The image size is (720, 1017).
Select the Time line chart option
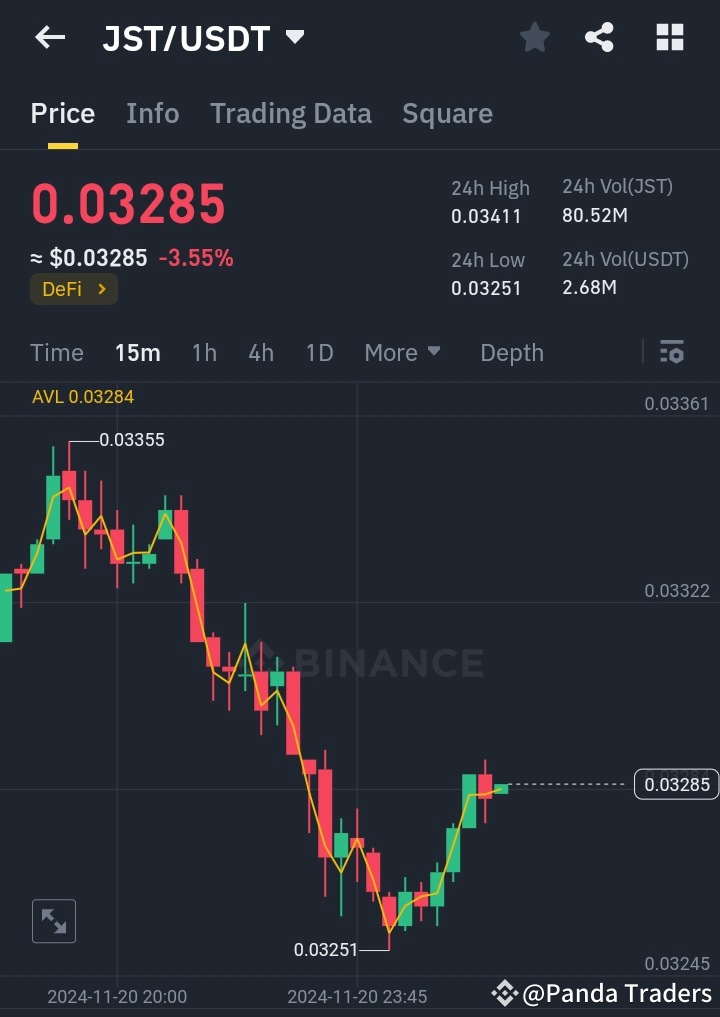click(x=56, y=352)
